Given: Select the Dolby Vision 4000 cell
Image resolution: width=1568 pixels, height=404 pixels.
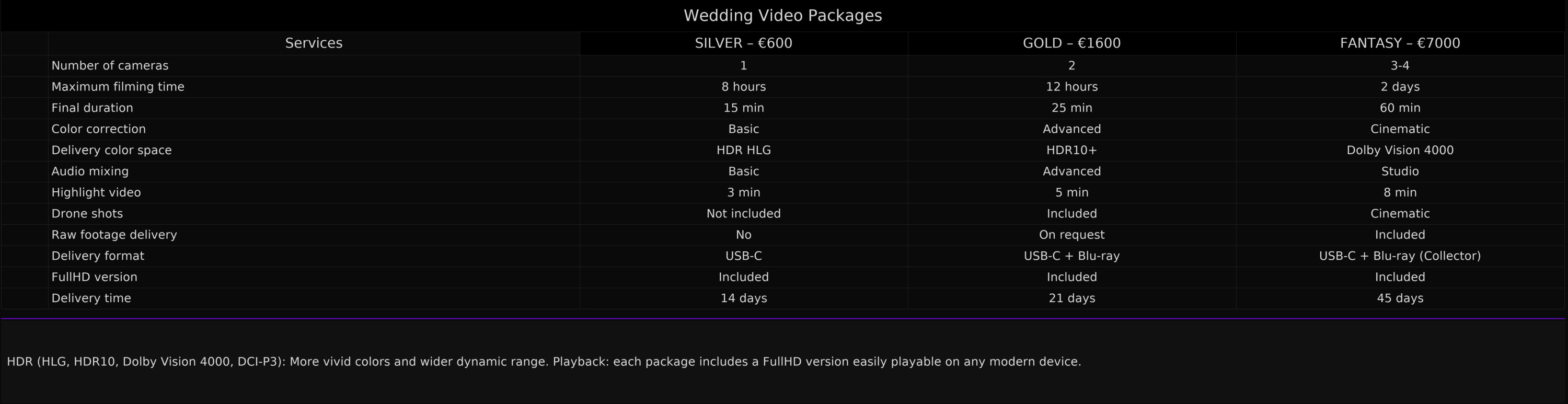Looking at the screenshot, I should coord(1399,151).
